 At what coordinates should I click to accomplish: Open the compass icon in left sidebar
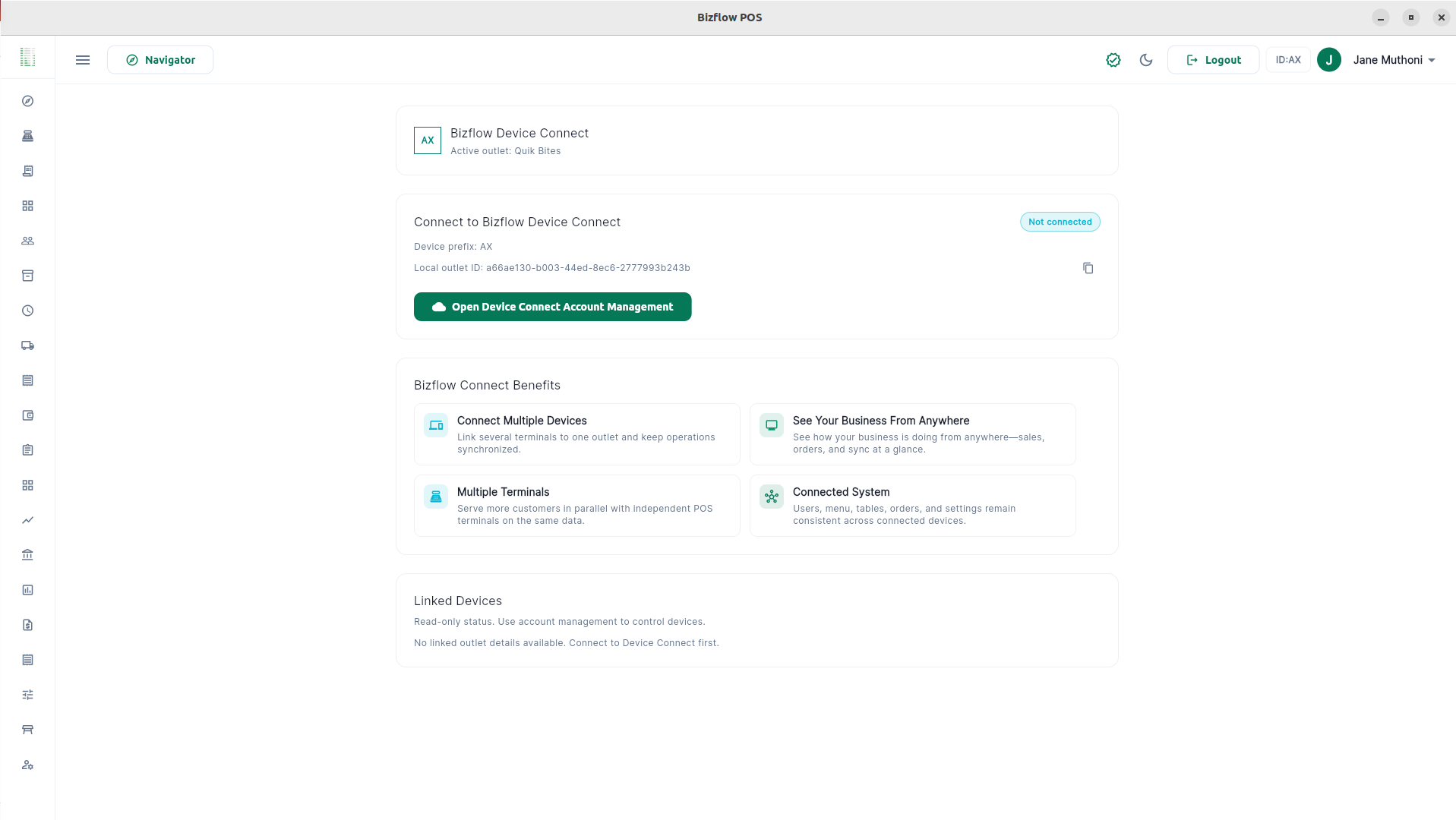[27, 101]
